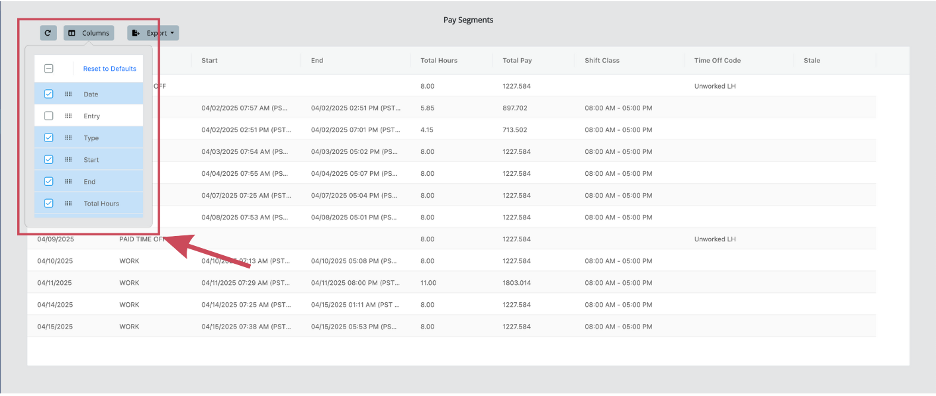The height and width of the screenshot is (396, 936).
Task: Toggle the select-all columns checkbox
Action: tap(49, 69)
